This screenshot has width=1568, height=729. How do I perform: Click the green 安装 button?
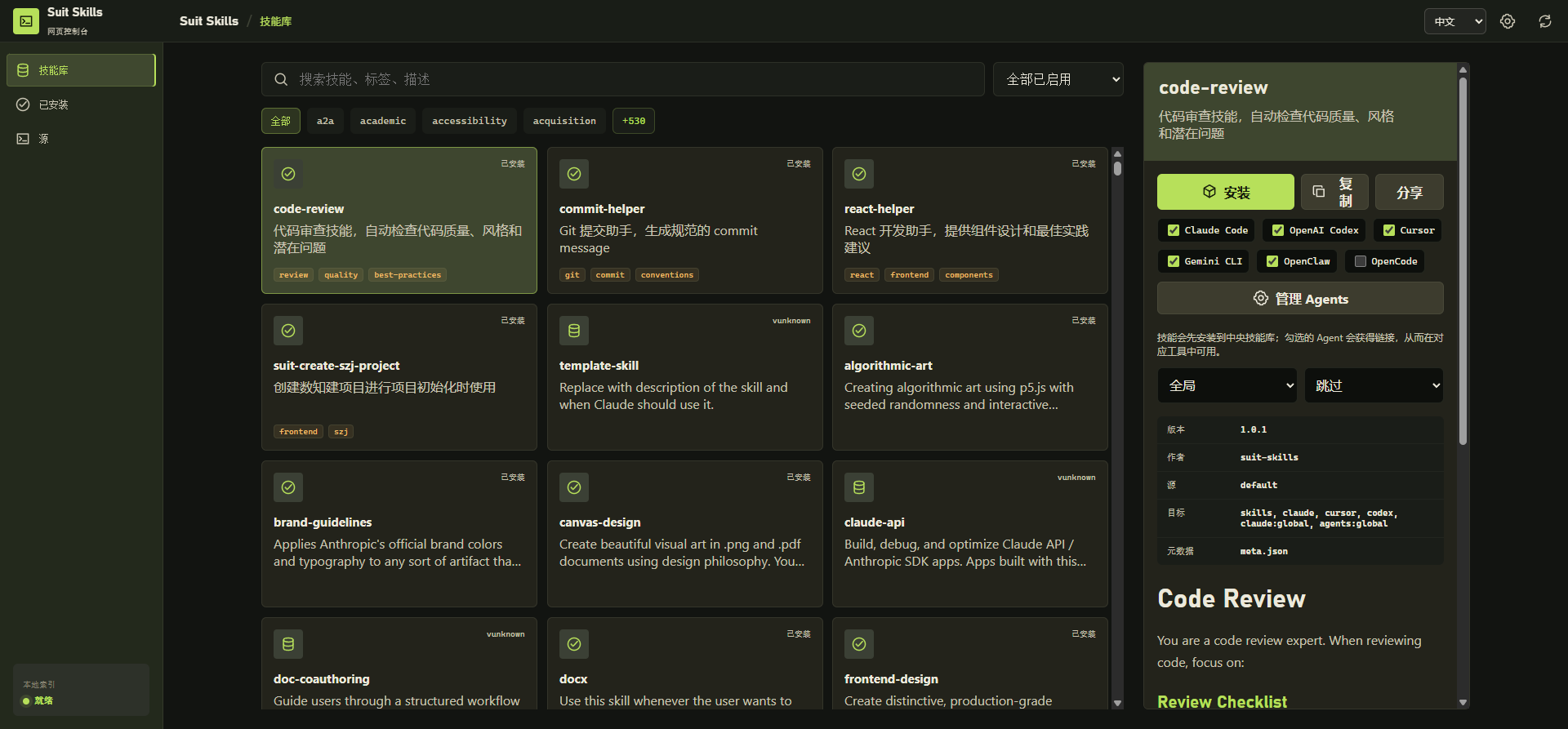pyautogui.click(x=1225, y=192)
